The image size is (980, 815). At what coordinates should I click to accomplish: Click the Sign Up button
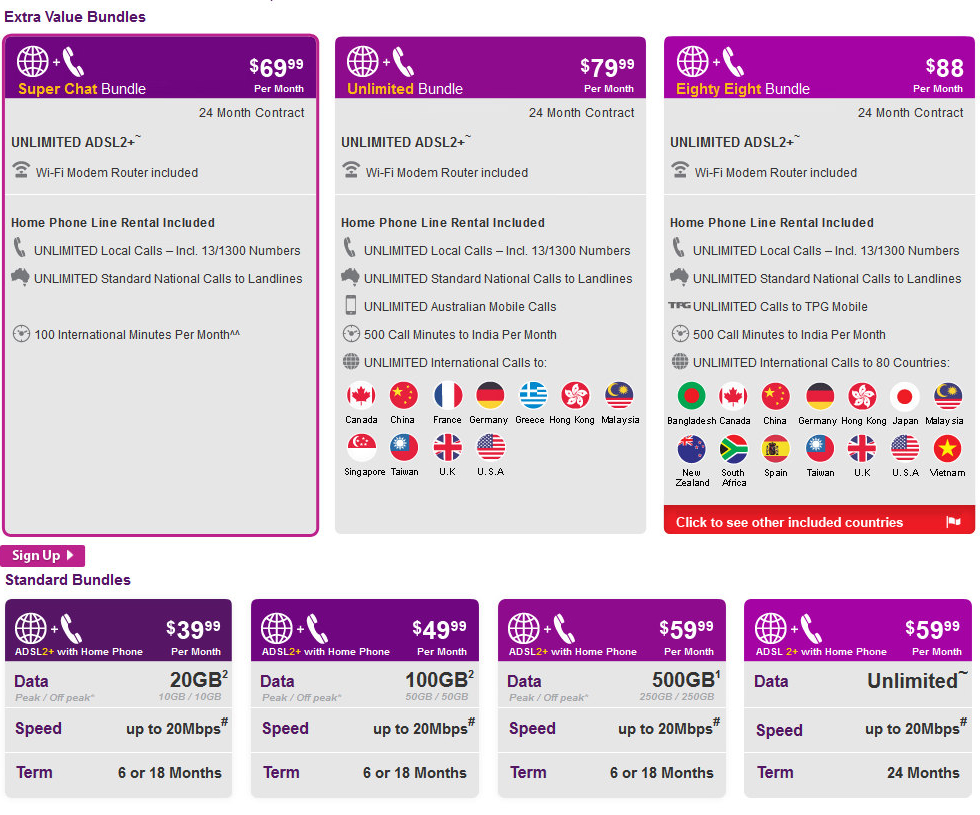[x=42, y=556]
